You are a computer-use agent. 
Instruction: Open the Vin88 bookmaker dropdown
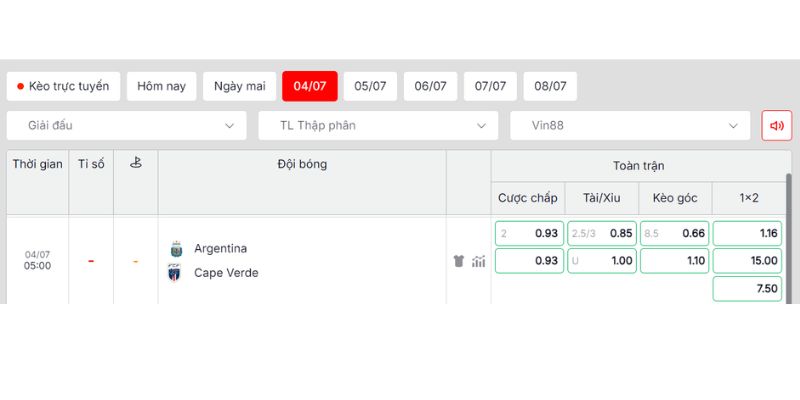630,126
